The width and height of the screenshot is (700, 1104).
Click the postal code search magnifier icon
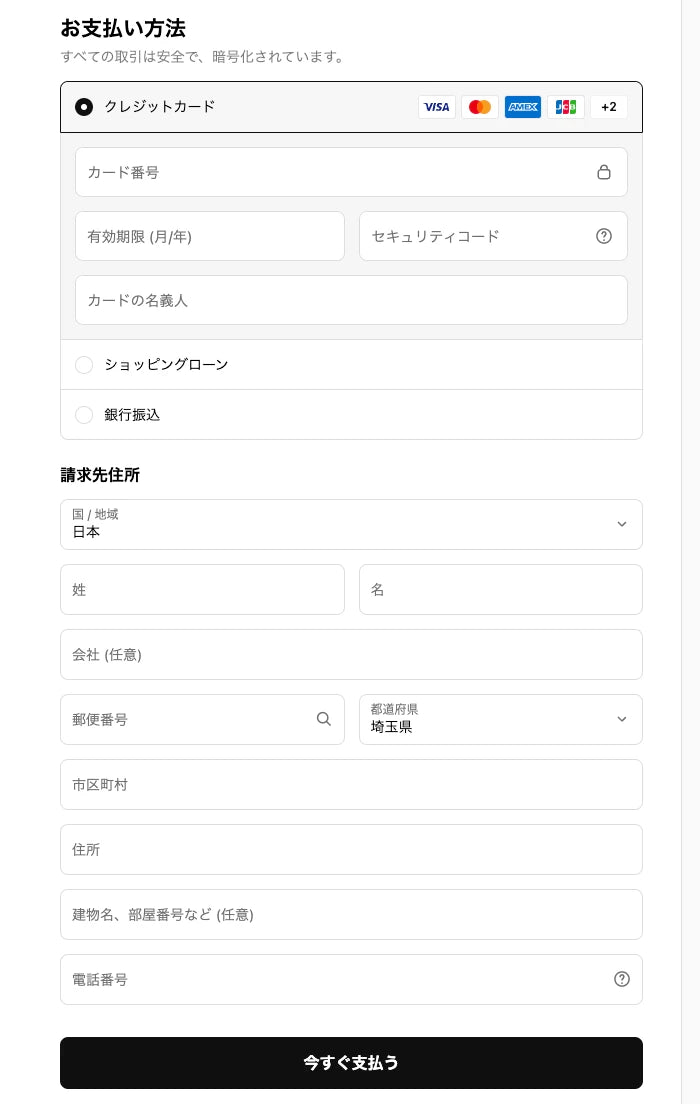(x=324, y=719)
